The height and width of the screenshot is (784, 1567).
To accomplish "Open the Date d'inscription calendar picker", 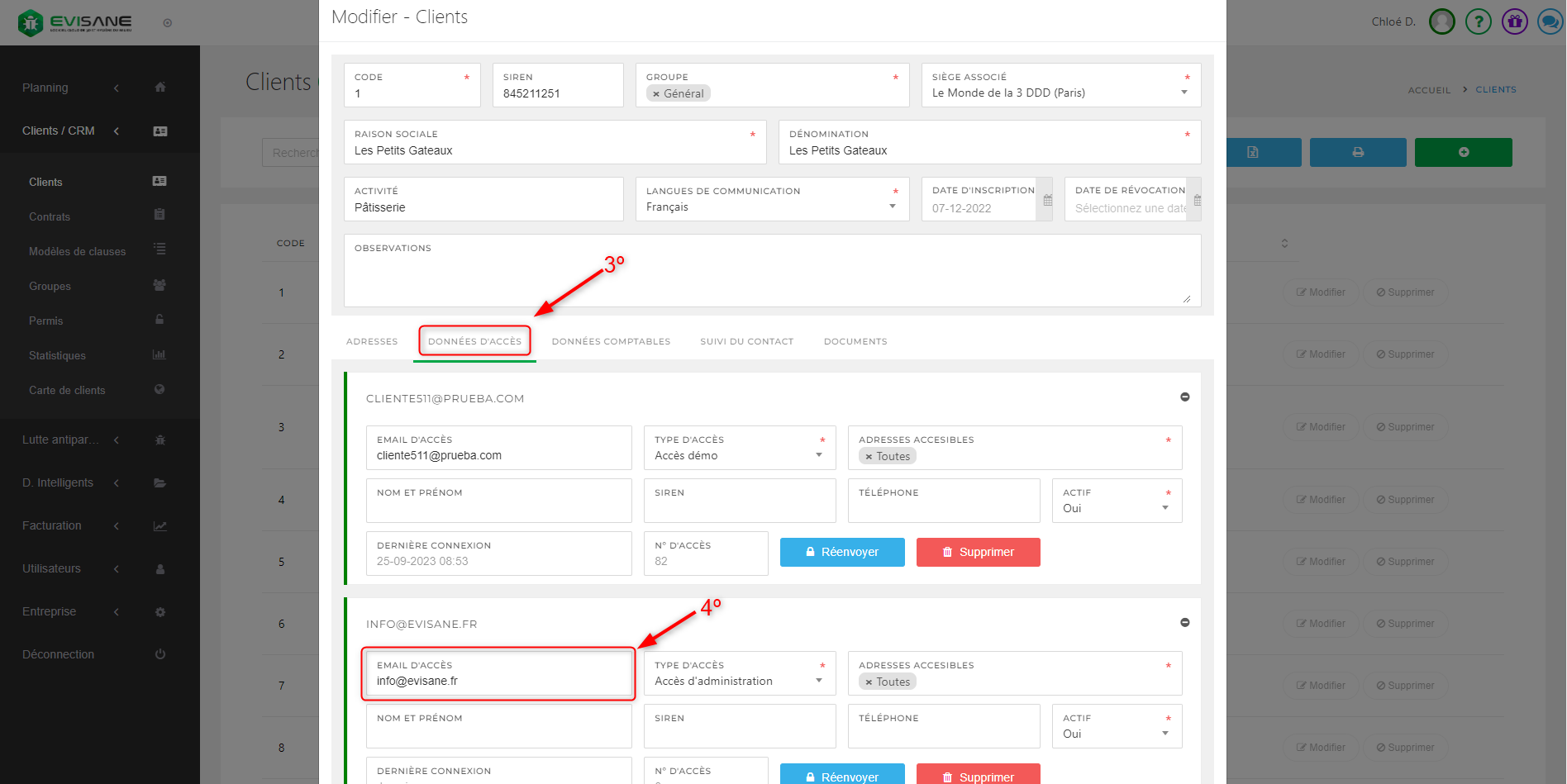I will [x=1047, y=200].
